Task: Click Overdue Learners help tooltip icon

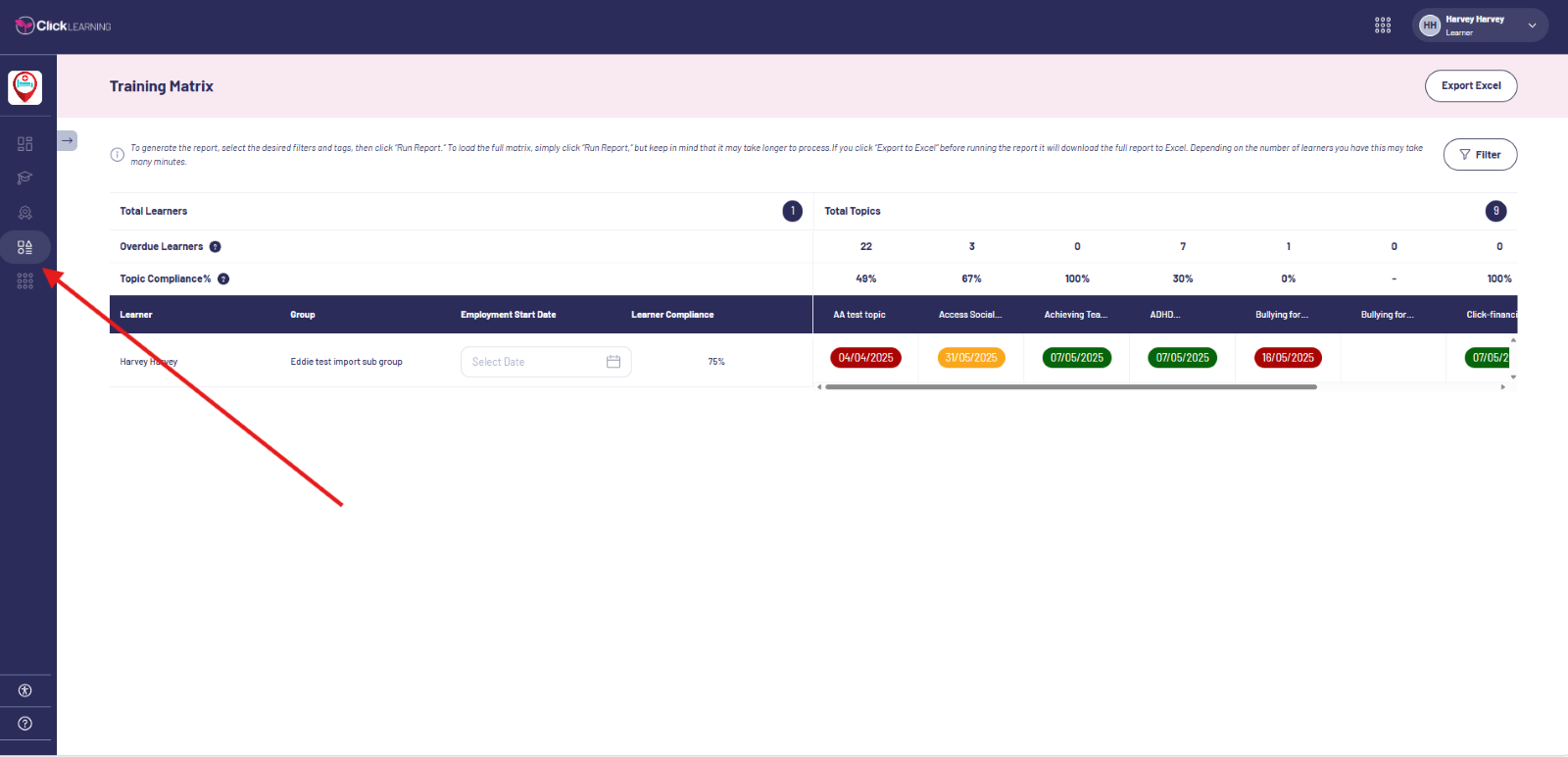Action: (x=216, y=247)
